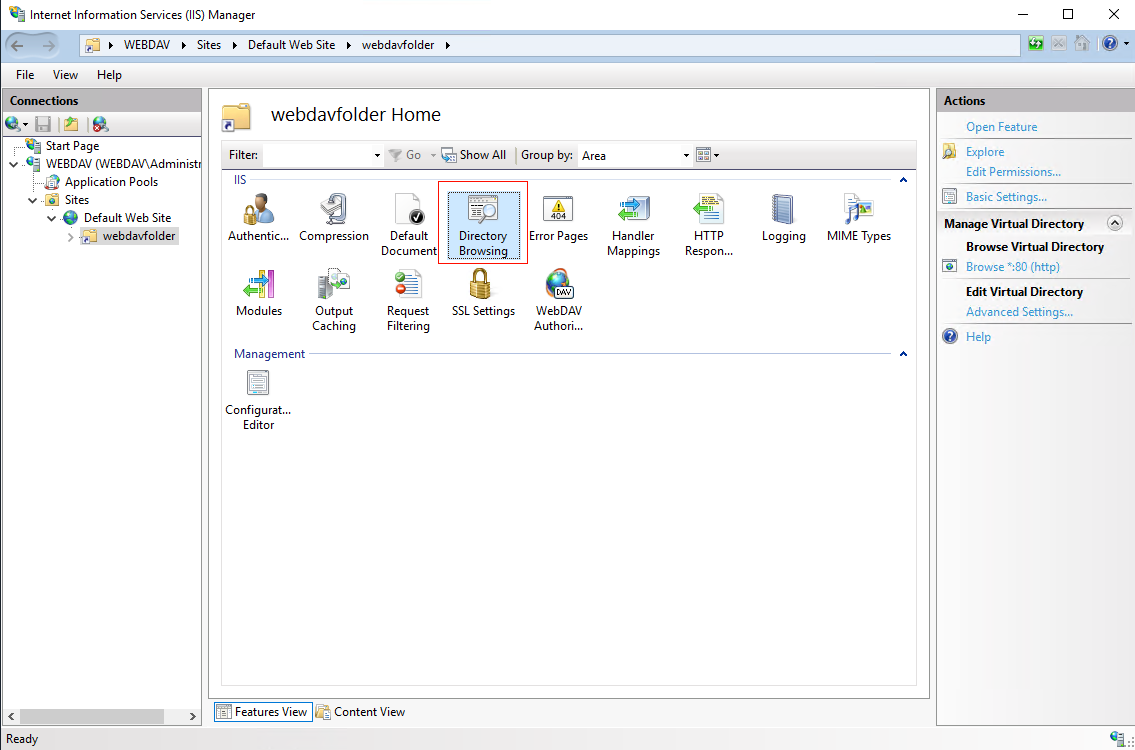The width and height of the screenshot is (1135, 750).
Task: Open the MIME Types feature
Action: (x=858, y=218)
